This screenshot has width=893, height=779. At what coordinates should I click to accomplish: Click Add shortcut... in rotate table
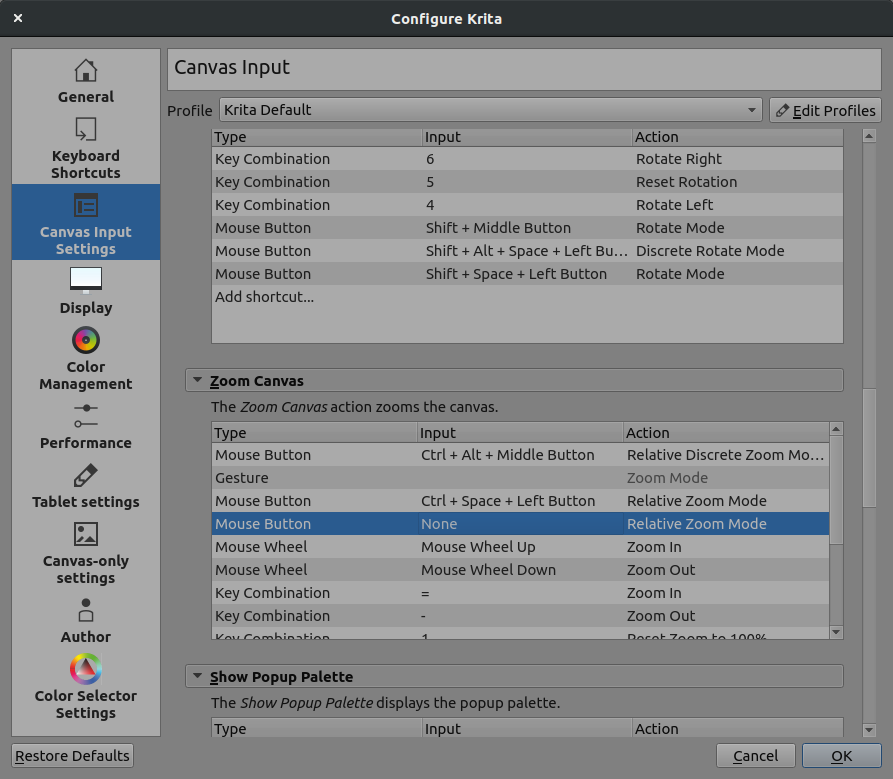pos(264,297)
